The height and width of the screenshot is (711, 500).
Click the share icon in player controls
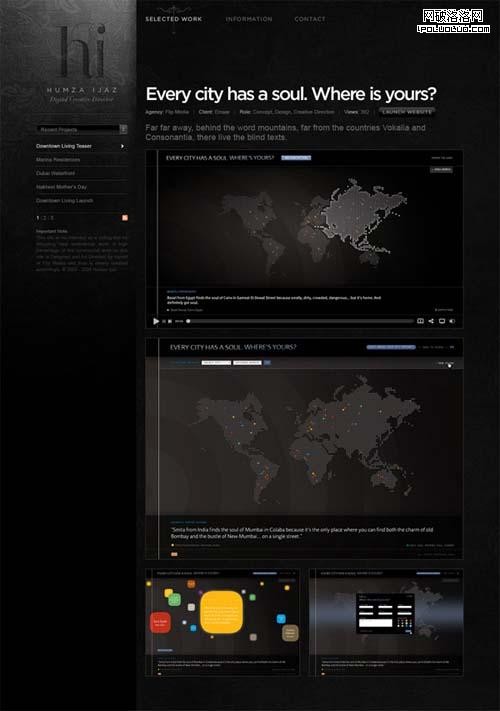tap(431, 321)
